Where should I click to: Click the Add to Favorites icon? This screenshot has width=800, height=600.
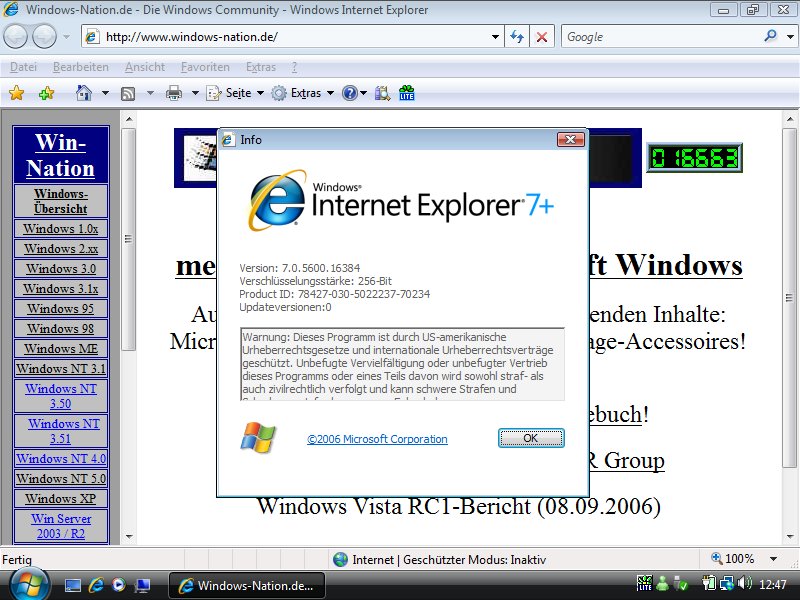point(46,93)
